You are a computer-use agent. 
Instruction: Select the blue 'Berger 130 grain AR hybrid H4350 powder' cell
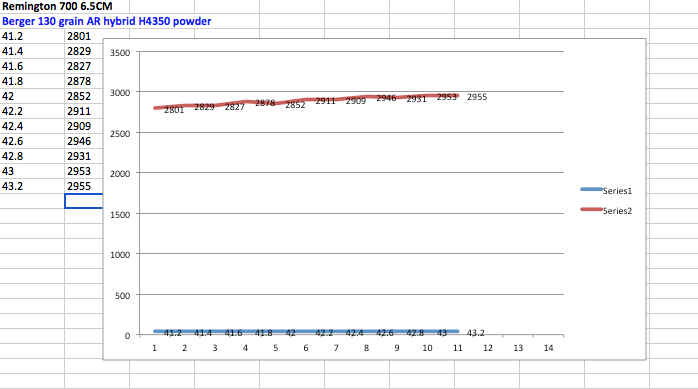106,21
